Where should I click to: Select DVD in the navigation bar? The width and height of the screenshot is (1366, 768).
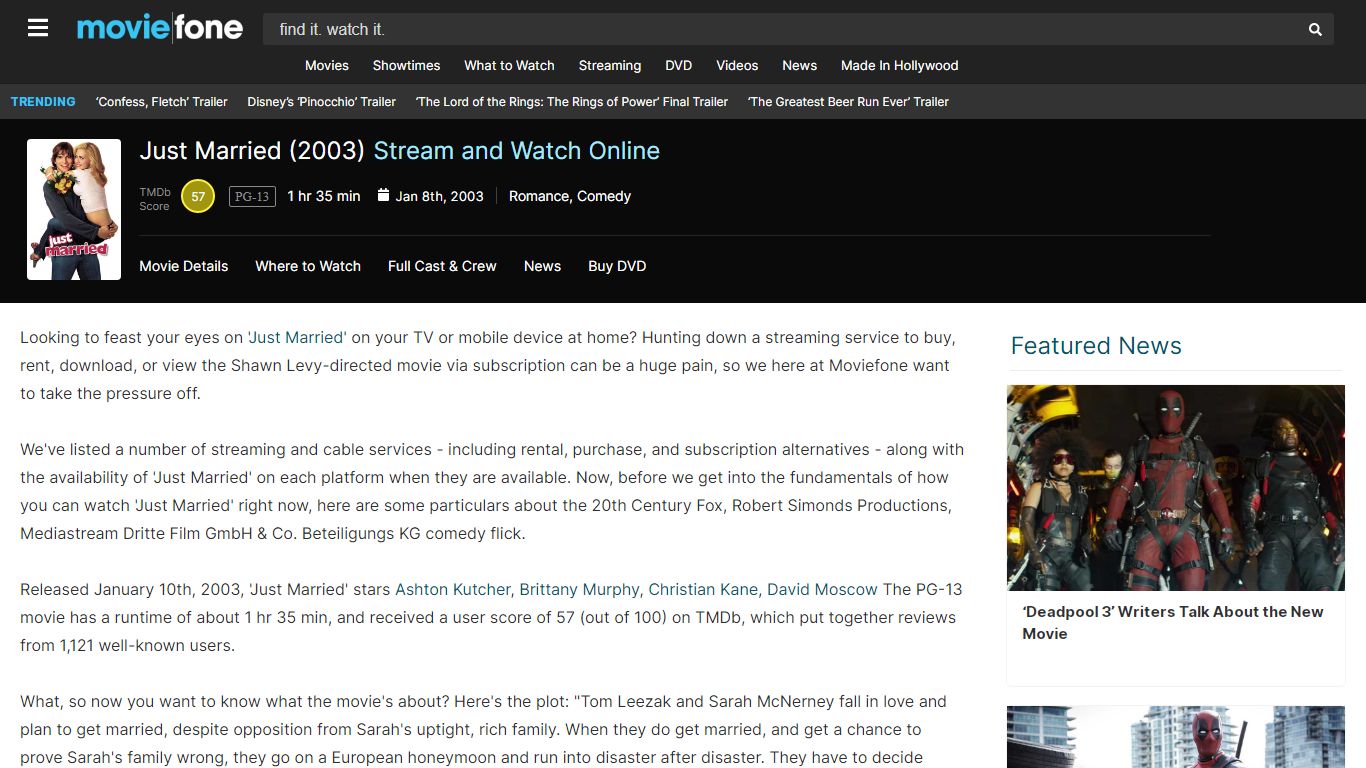coord(679,65)
